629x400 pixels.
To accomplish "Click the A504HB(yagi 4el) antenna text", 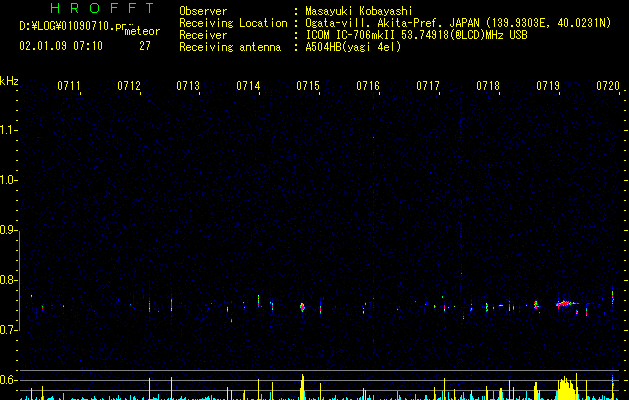I will click(353, 47).
